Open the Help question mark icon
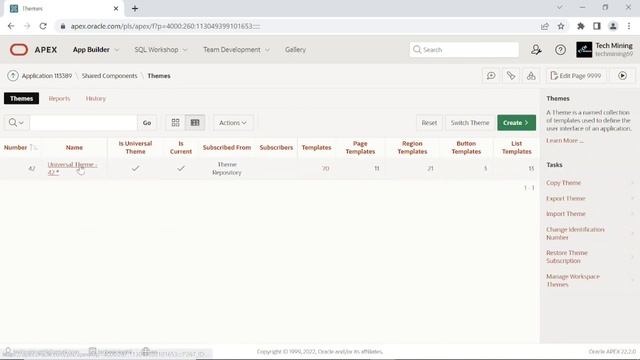Image resolution: width=640 pixels, height=360 pixels. (x=560, y=50)
